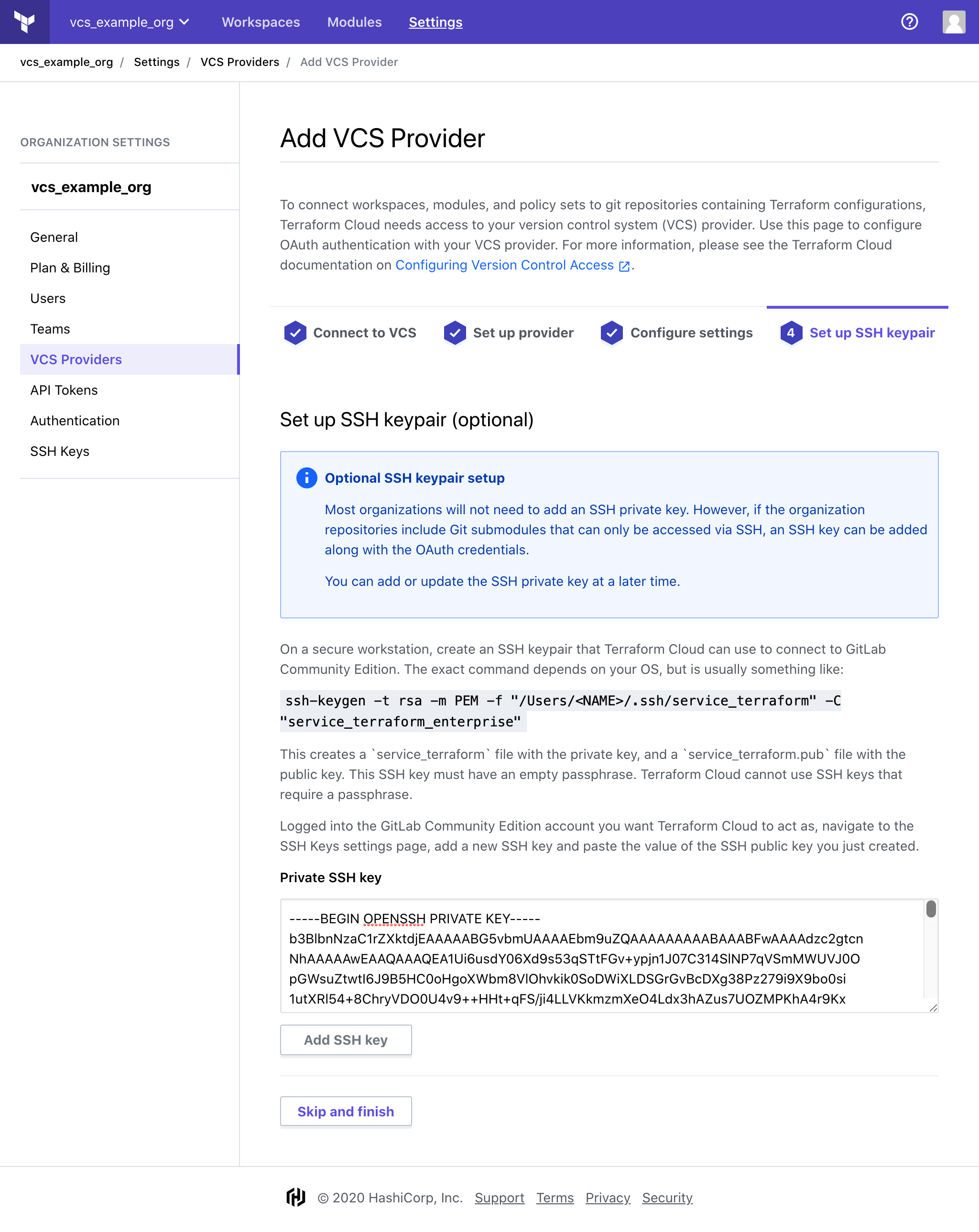This screenshot has width=979, height=1232.
Task: Click the Skip and finish button
Action: 346,1112
